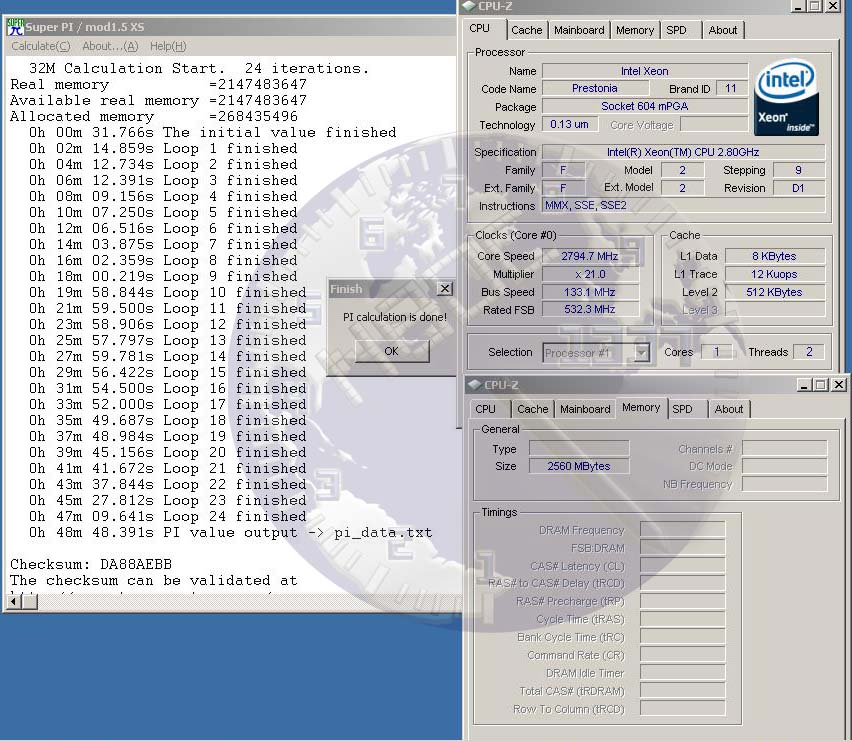Click OK in the Finish dialog

pos(392,351)
